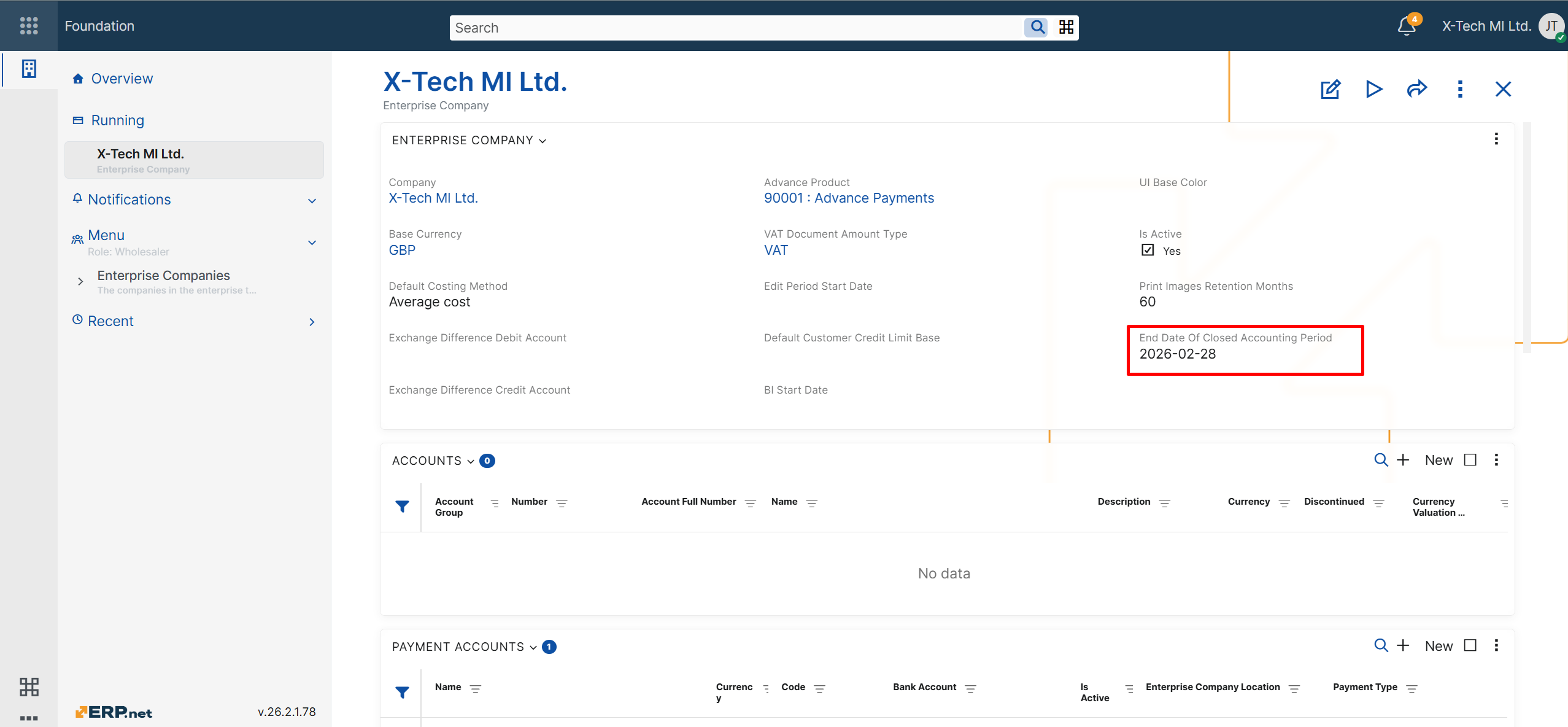Image resolution: width=1568 pixels, height=727 pixels.
Task: Click New in the Payment Accounts panel
Action: tap(1439, 646)
